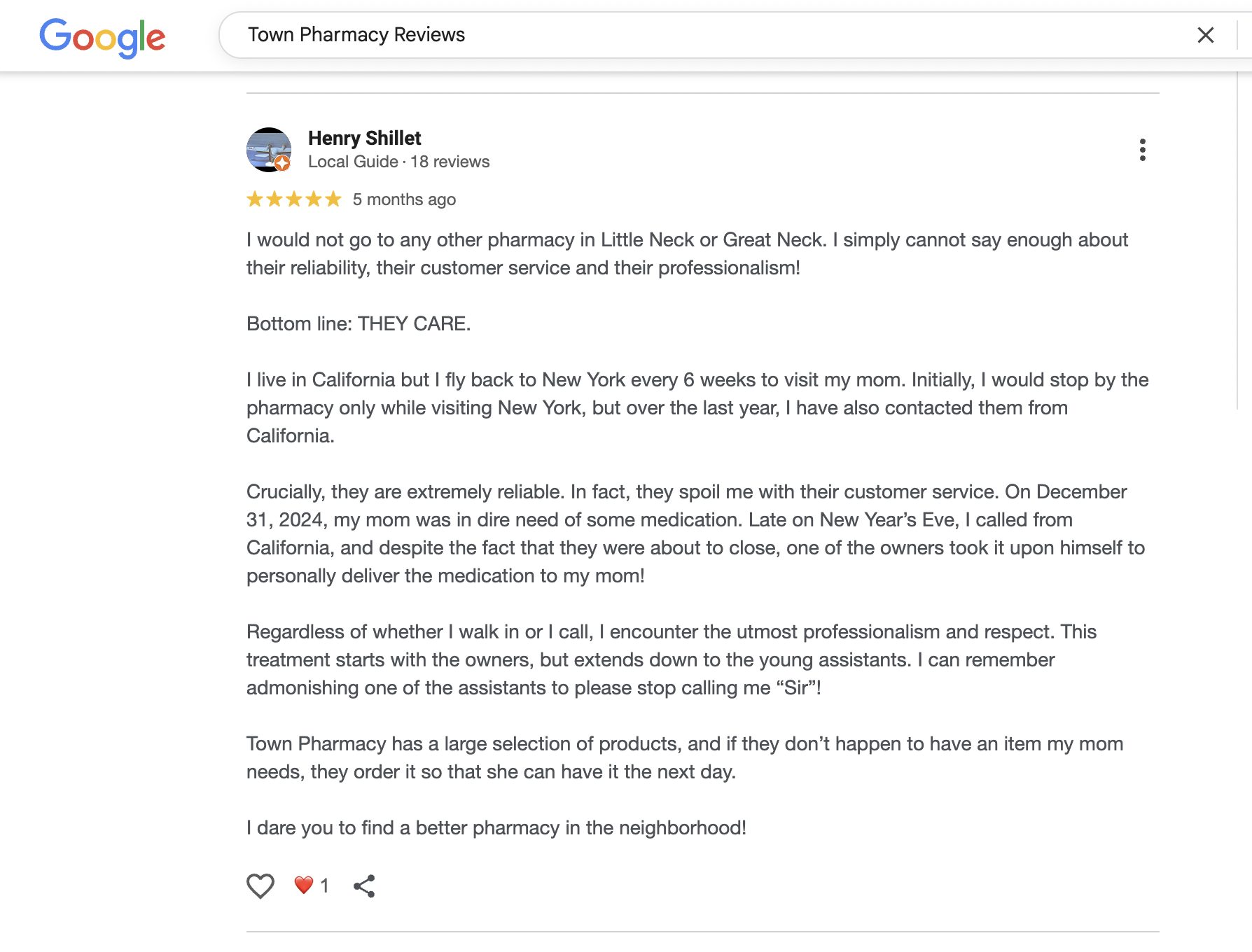Click the opening paragraph about Little Neck
Screen dimensions: 1252x952
coord(686,253)
